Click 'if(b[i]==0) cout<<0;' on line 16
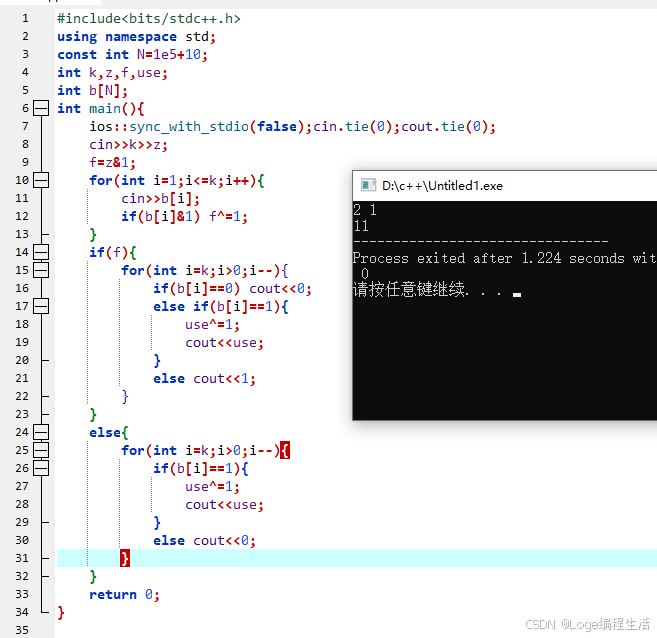 coord(232,289)
